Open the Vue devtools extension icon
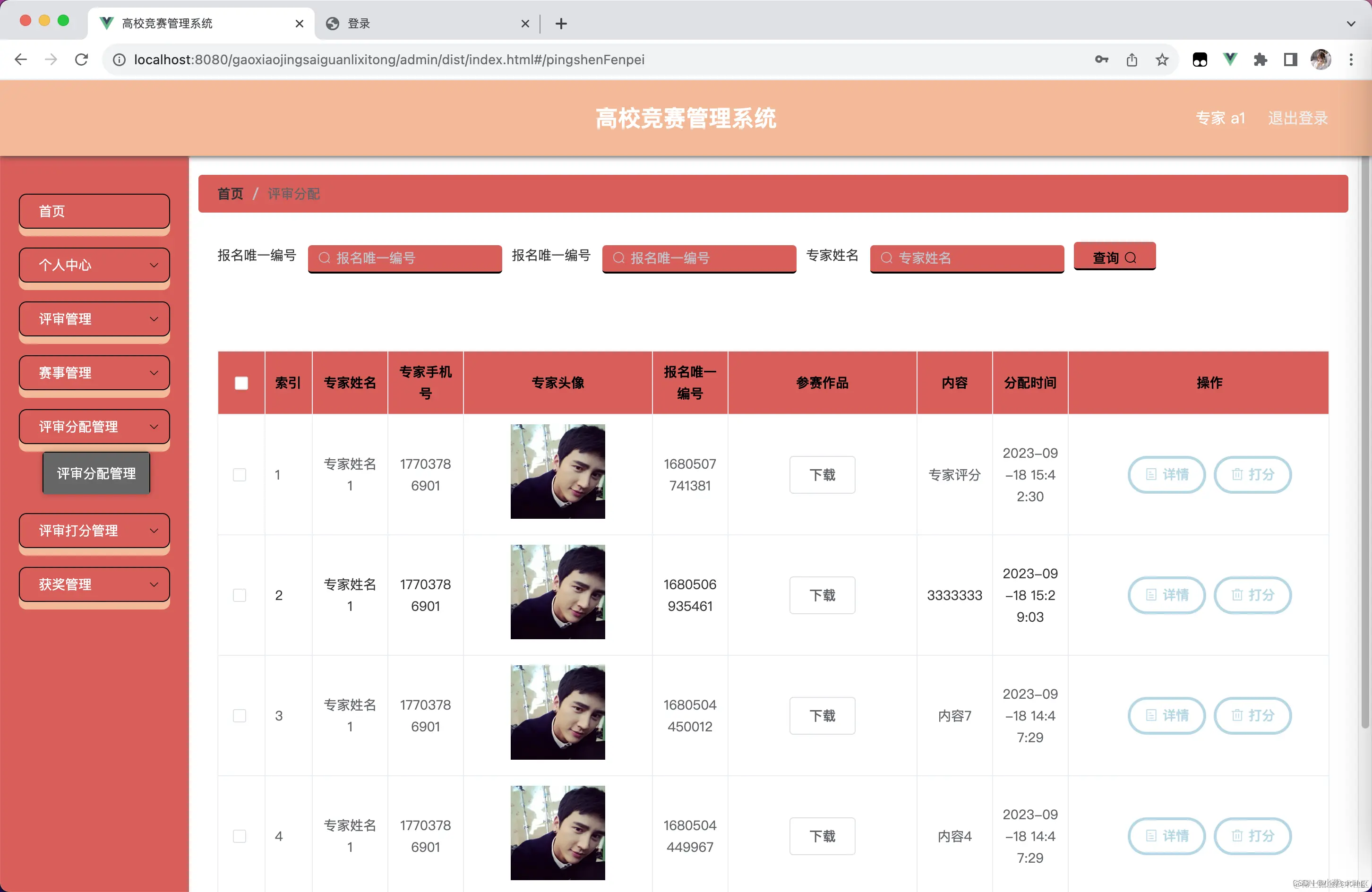Image resolution: width=1372 pixels, height=892 pixels. [1230, 60]
